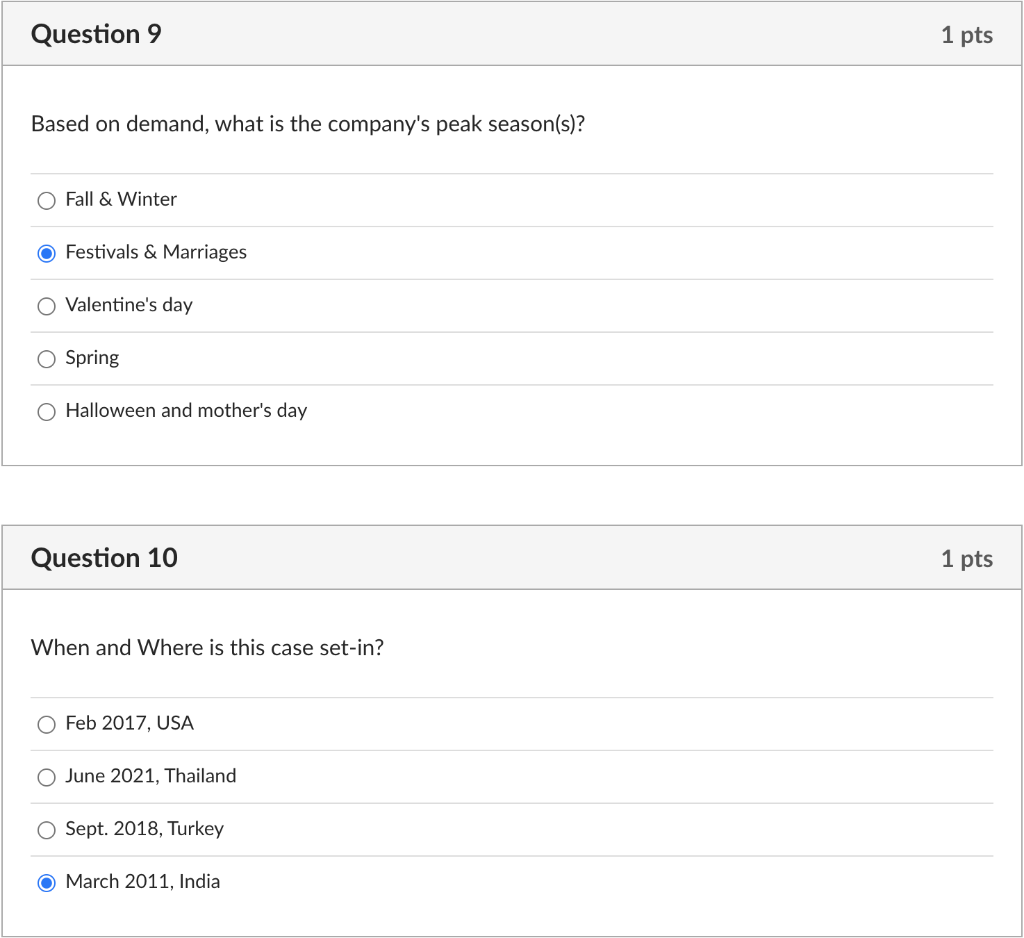Click the case set-in question text
This screenshot has width=1024, height=938.
208,647
